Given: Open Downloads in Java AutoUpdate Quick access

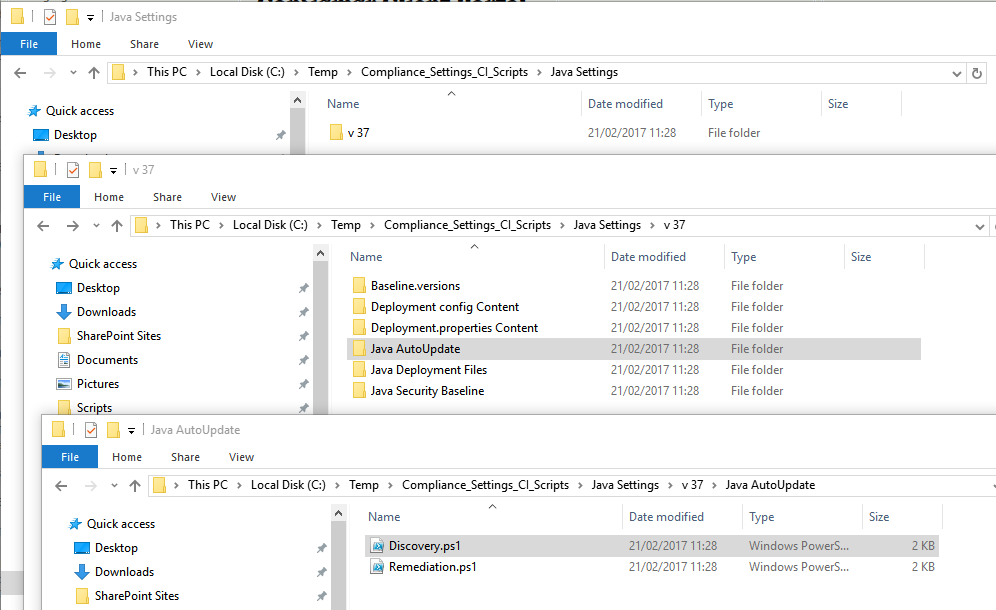Looking at the screenshot, I should tap(124, 572).
